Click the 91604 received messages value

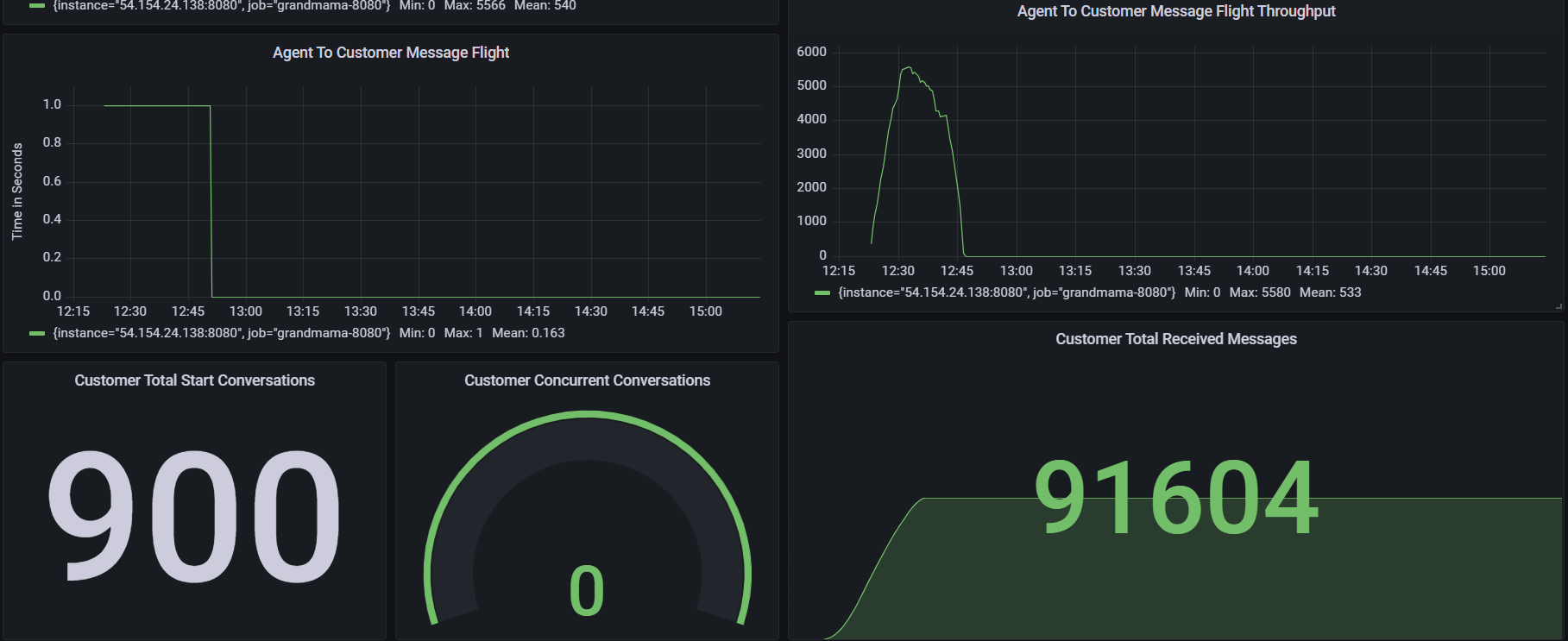(x=1175, y=498)
